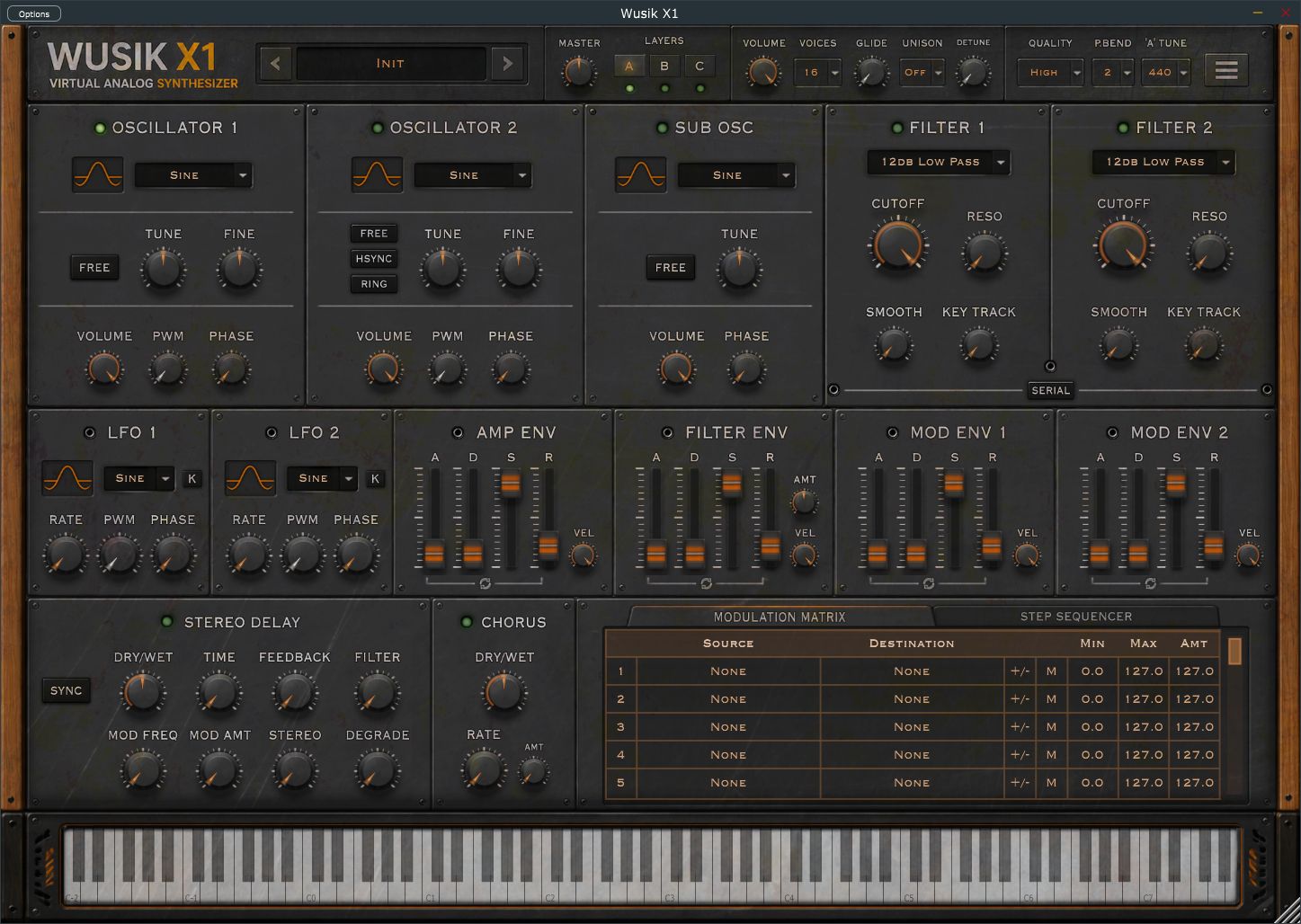Toggle Oscillator 1 power LED
Viewport: 1301px width, 924px height.
tap(101, 128)
